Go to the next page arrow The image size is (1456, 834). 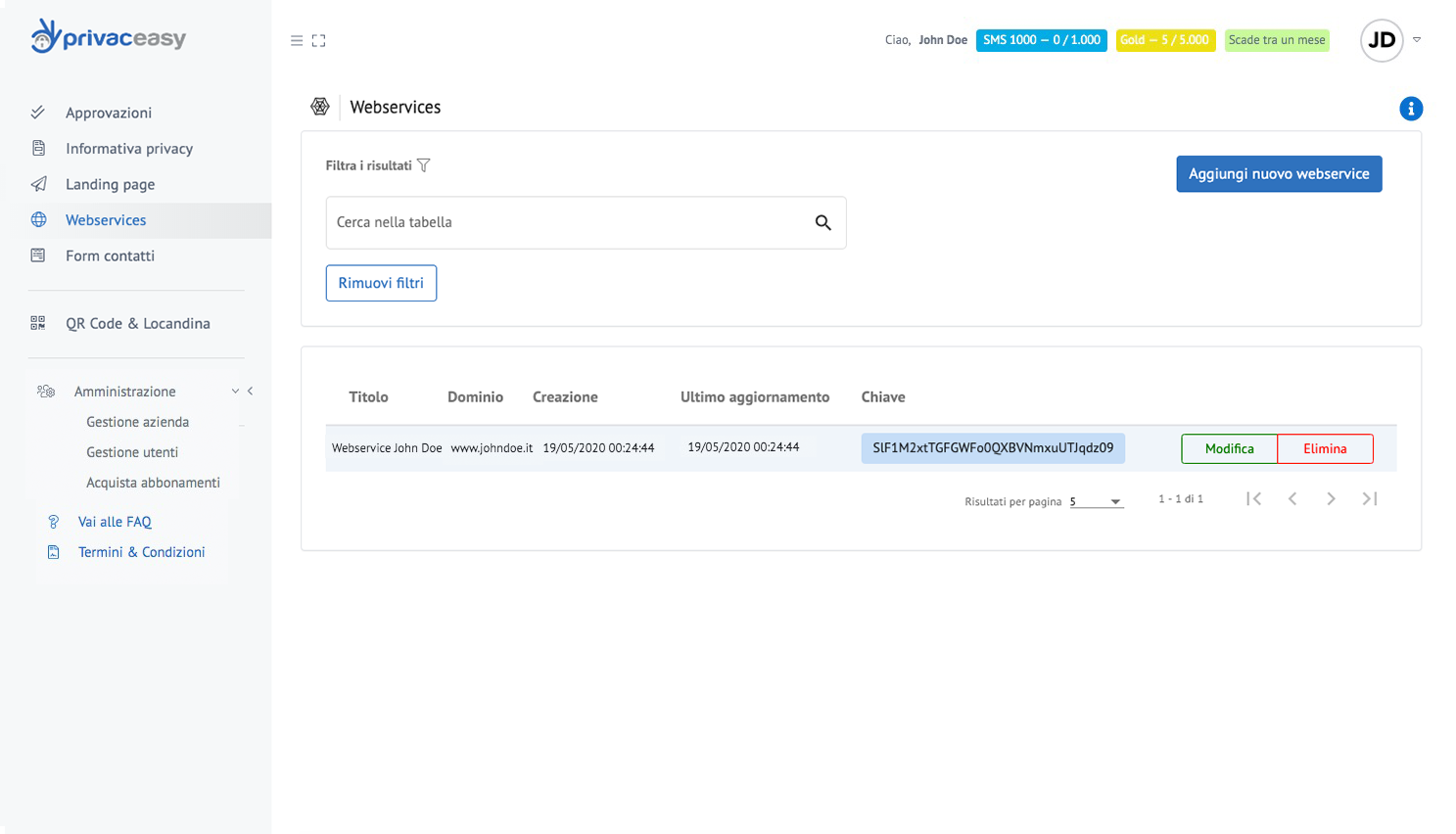[1331, 499]
